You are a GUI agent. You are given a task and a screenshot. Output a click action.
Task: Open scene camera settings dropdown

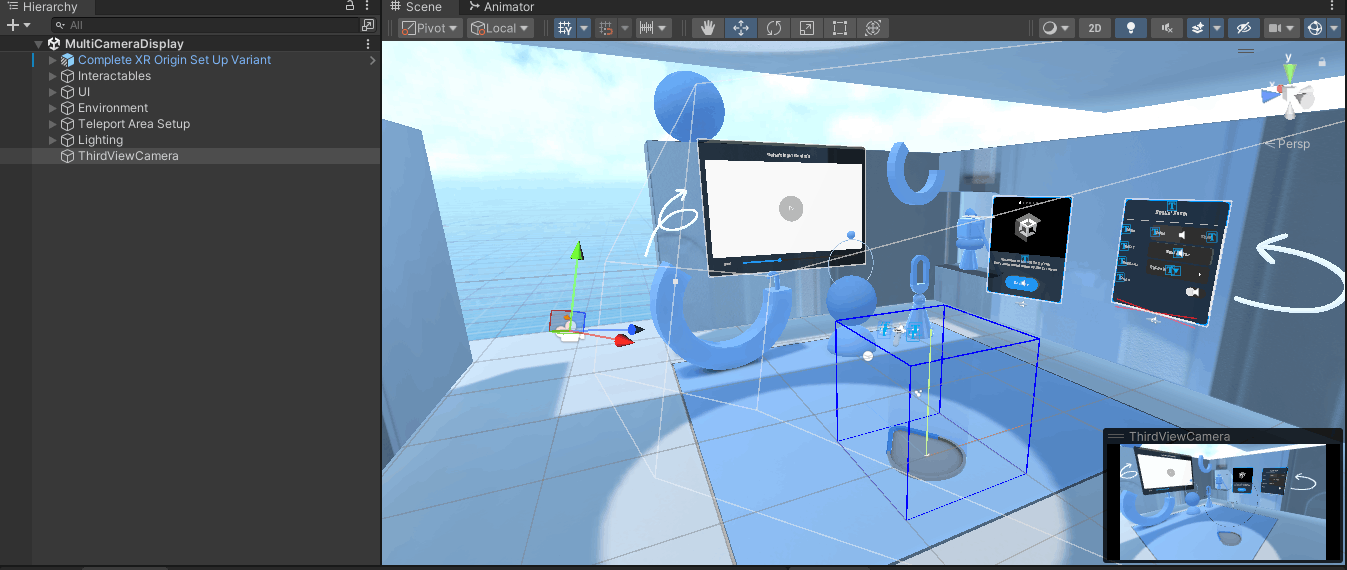click(x=1282, y=28)
